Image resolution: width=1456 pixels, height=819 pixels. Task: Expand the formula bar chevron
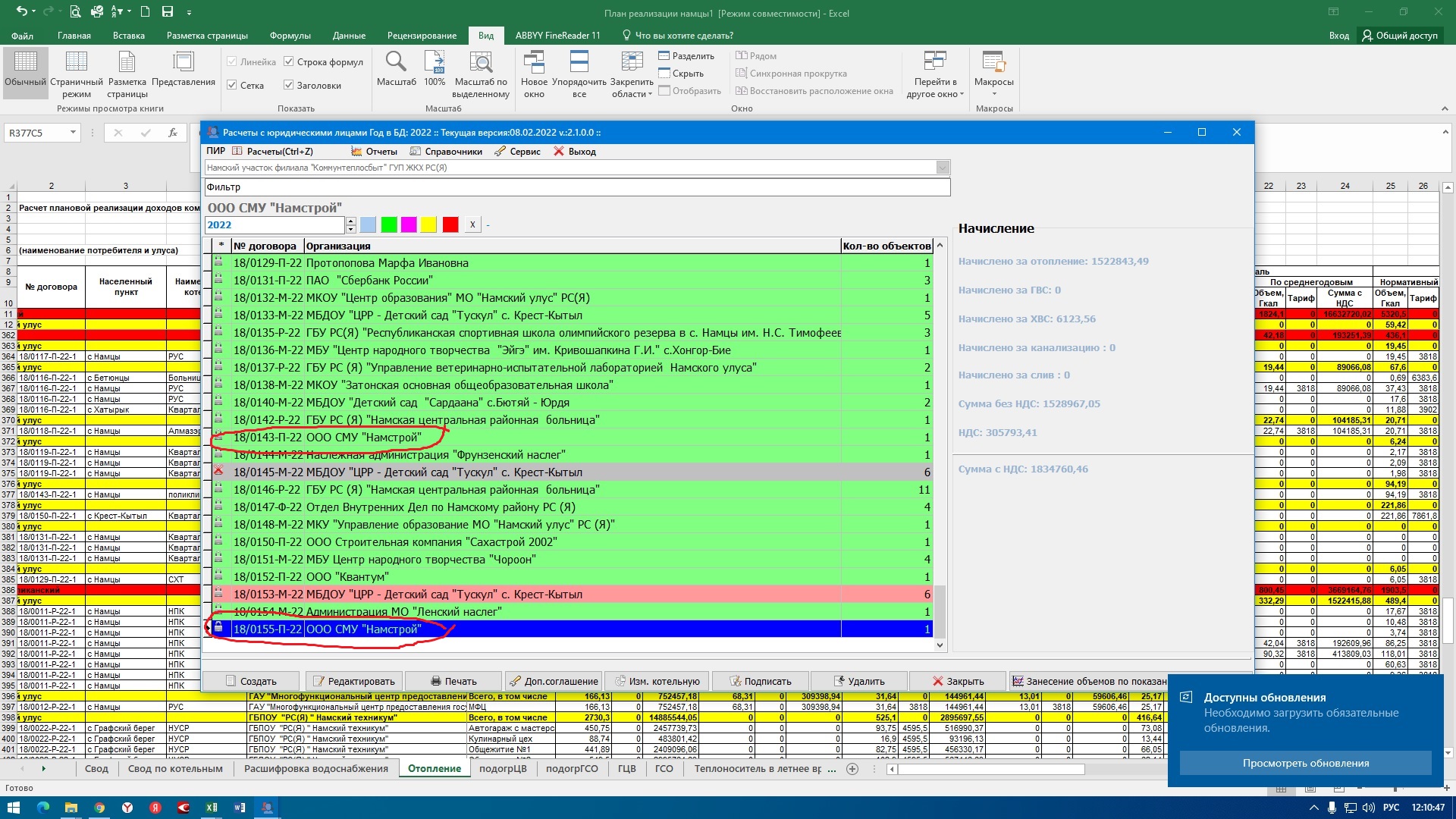tap(1445, 132)
